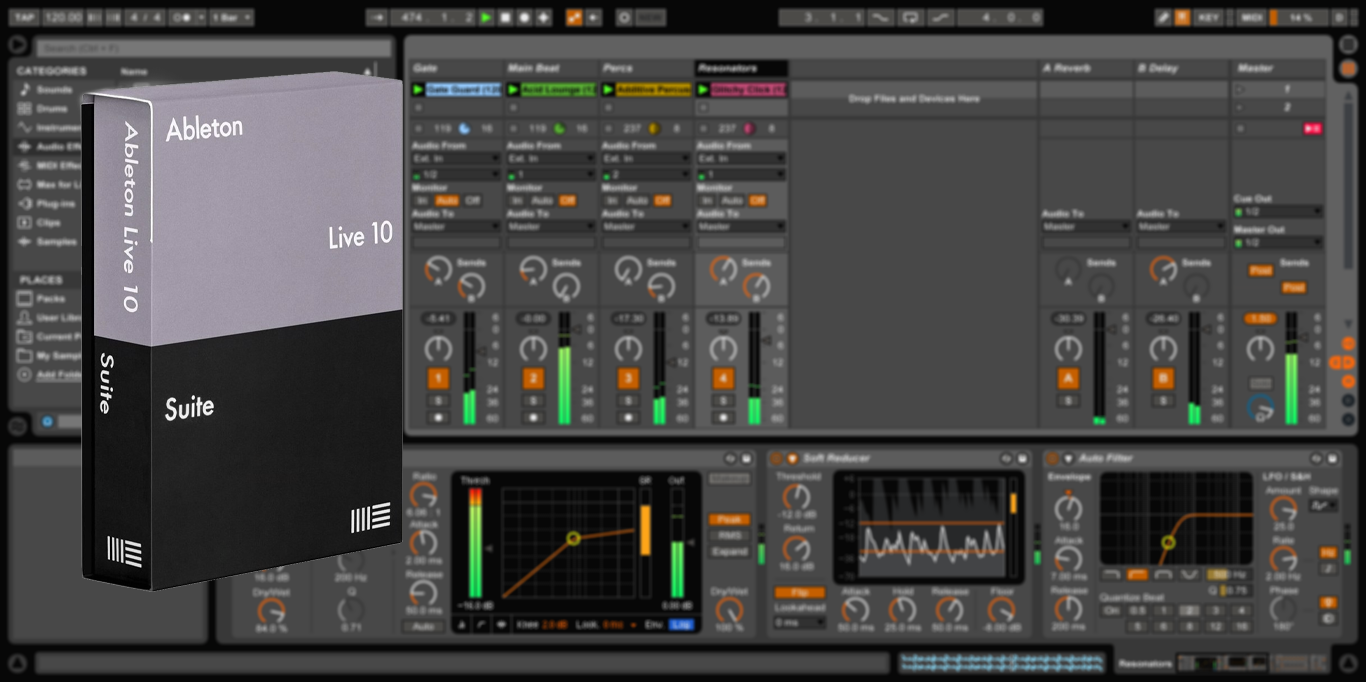Toggle track activator 4 on Resonators track
The width and height of the screenshot is (1366, 682).
[722, 378]
